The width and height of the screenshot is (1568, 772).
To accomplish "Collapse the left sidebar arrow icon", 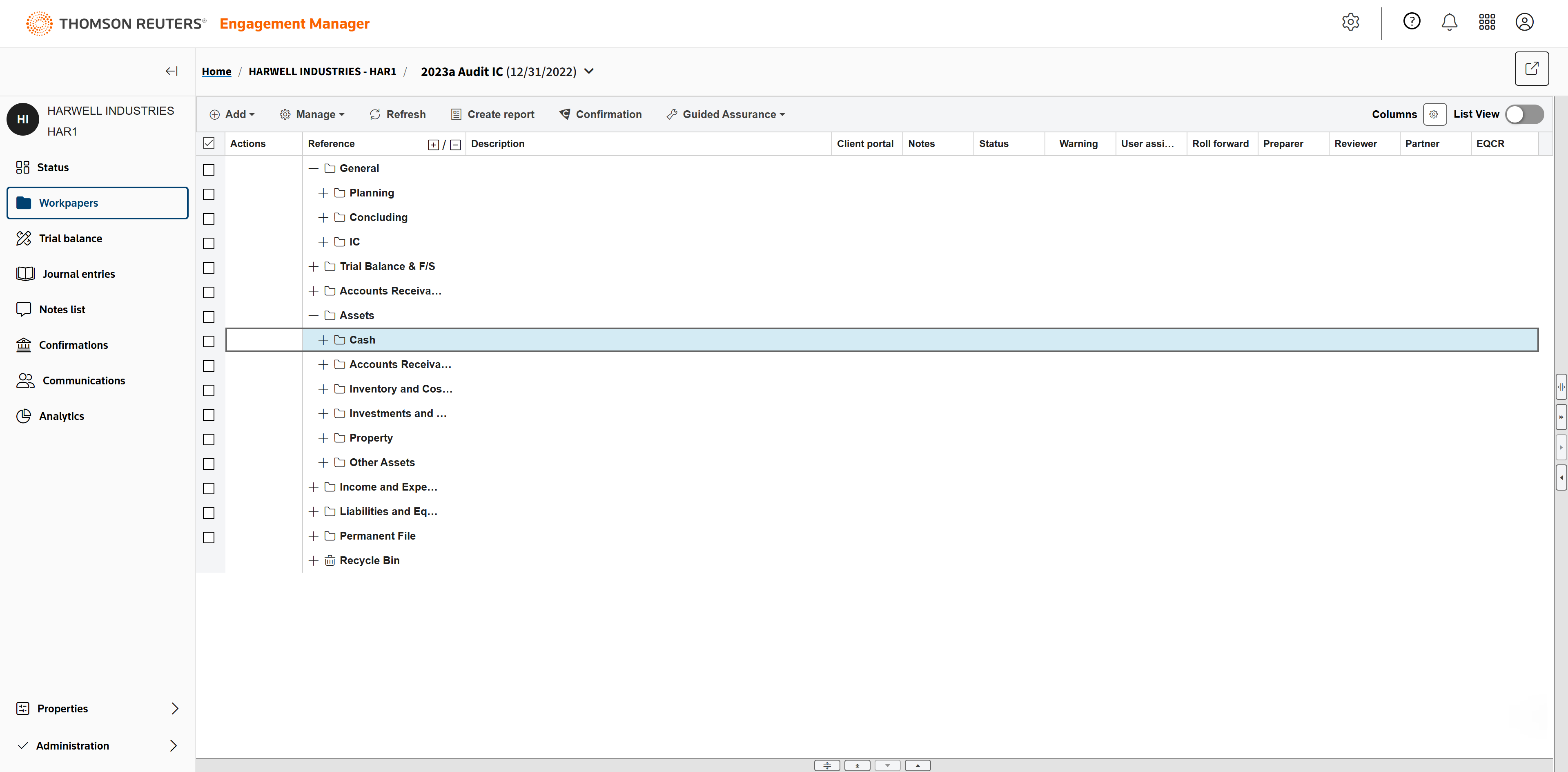I will point(171,71).
